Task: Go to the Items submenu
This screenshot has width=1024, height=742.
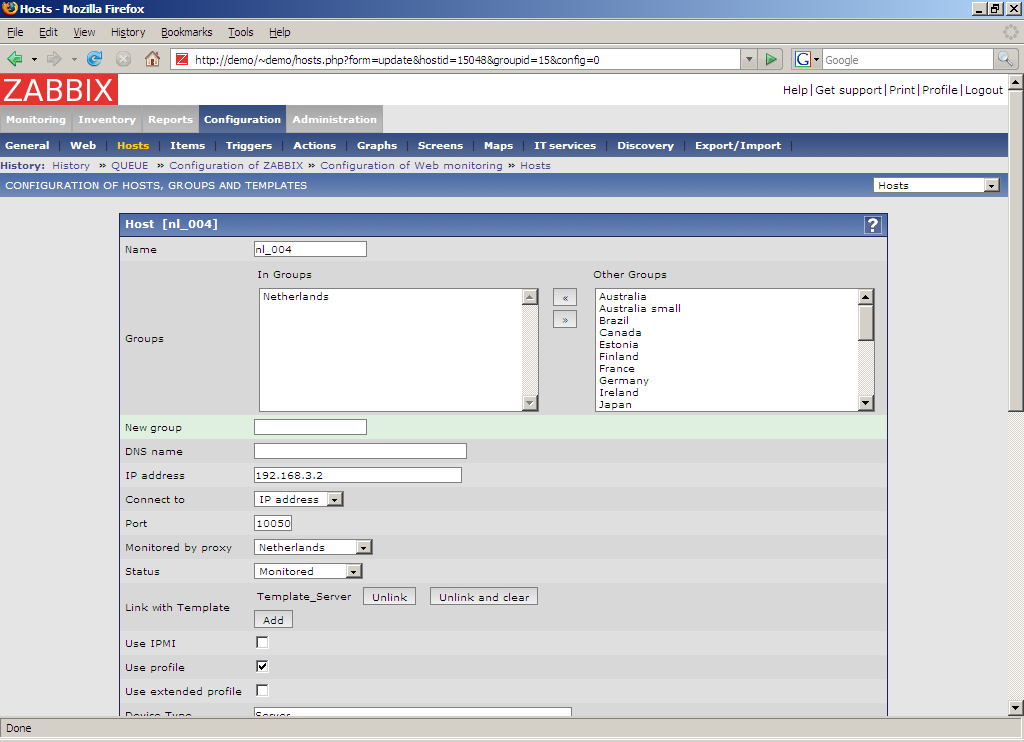Action: (187, 146)
